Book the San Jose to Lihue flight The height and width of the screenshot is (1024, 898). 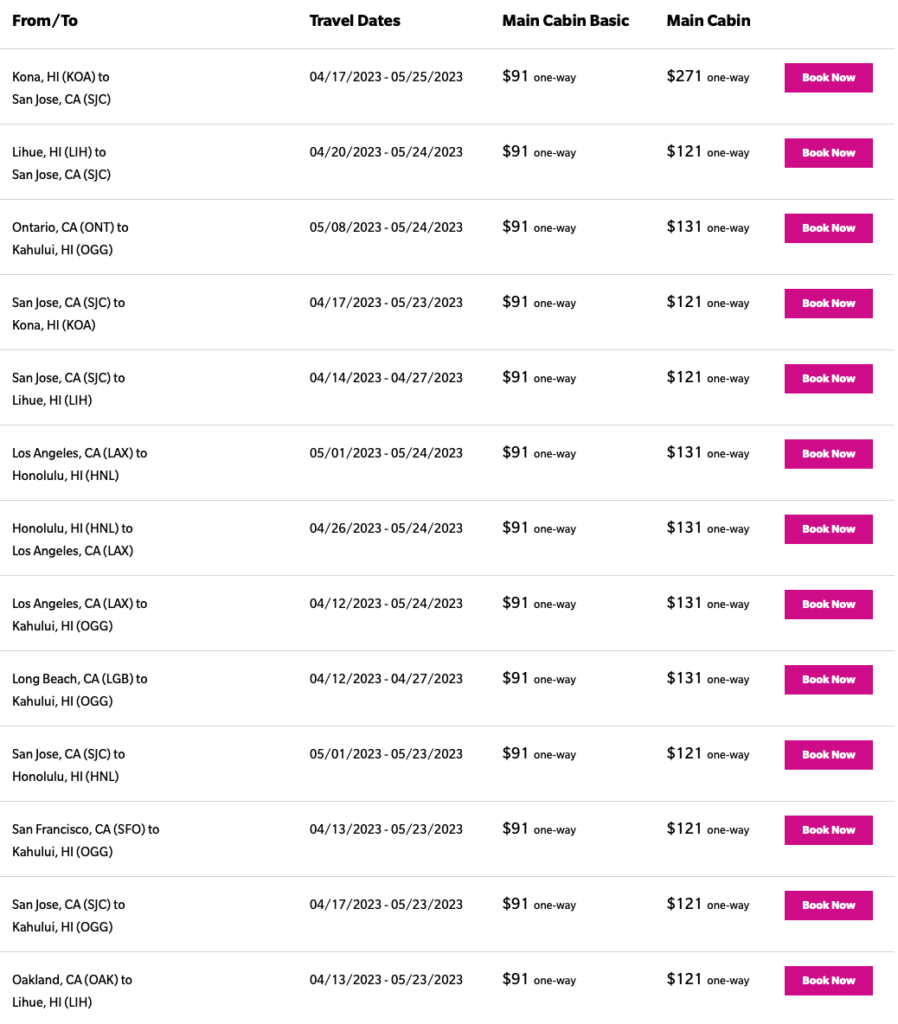pos(828,378)
